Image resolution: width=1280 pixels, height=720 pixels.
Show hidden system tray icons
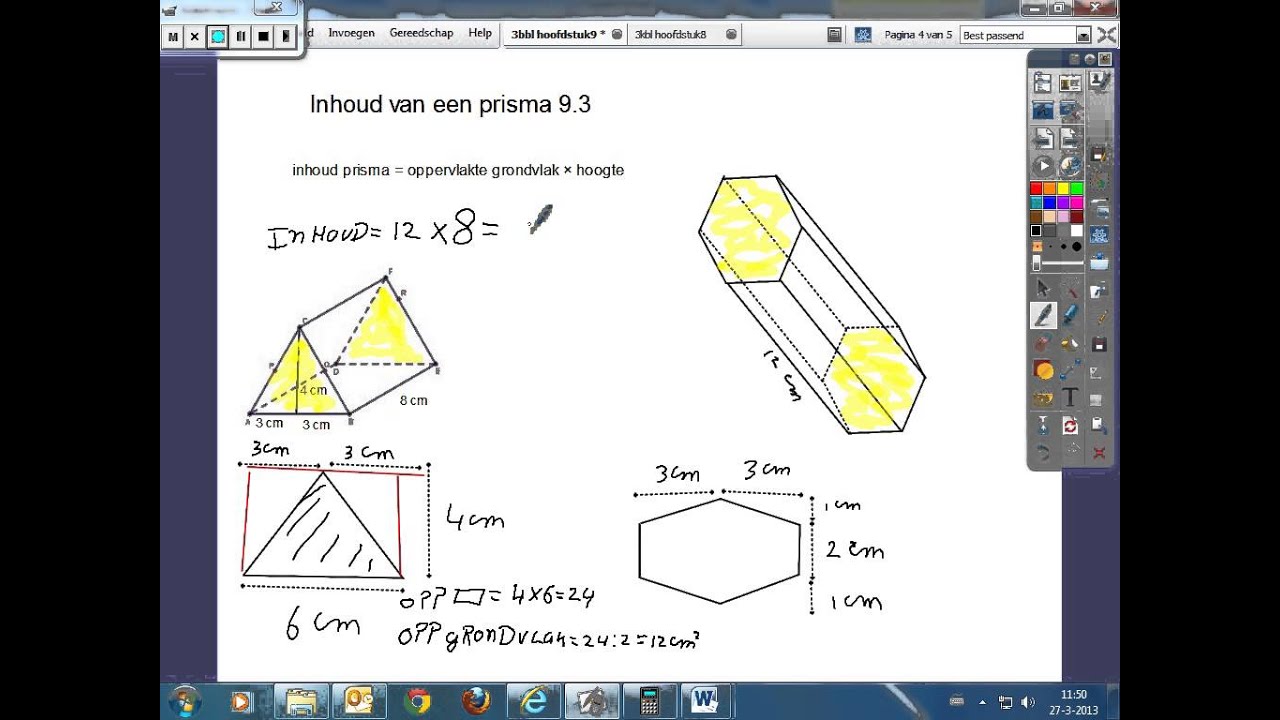click(x=983, y=702)
